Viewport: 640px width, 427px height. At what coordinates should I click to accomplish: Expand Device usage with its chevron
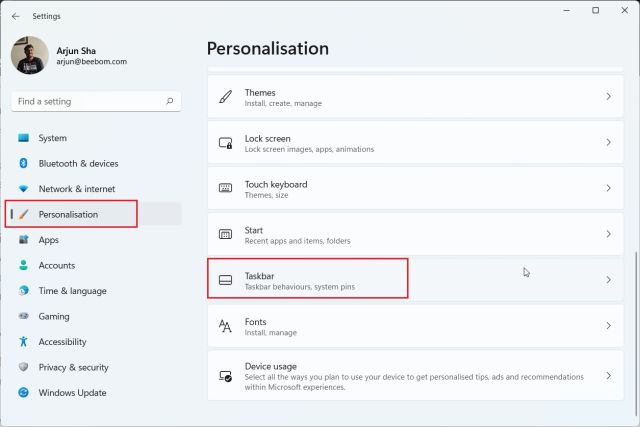pyautogui.click(x=608, y=376)
